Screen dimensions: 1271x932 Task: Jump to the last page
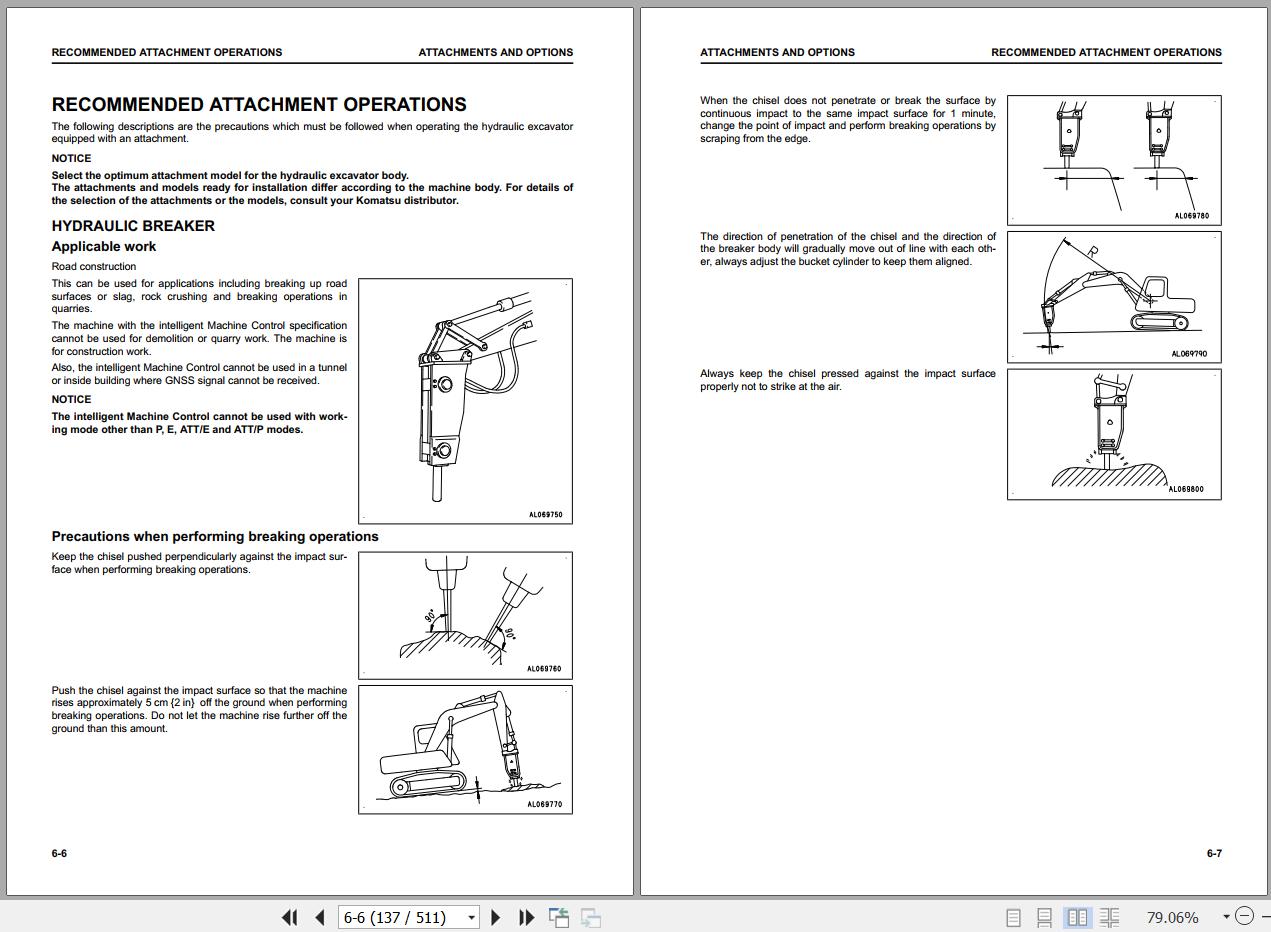526,917
